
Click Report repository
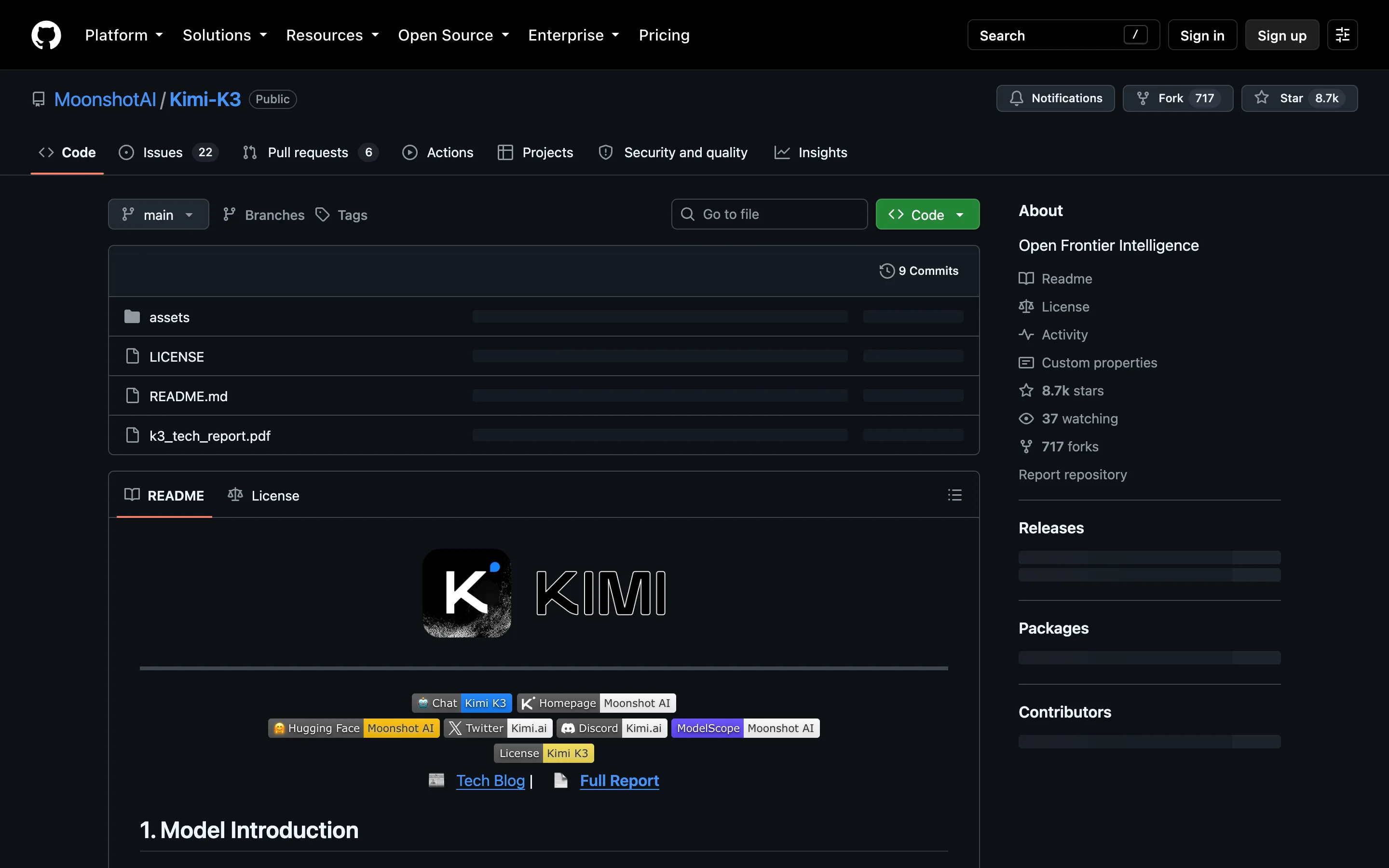(x=1072, y=474)
